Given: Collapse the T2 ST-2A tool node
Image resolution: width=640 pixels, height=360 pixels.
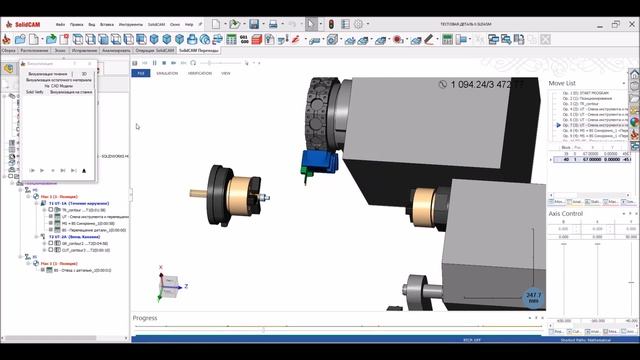Looking at the screenshot, I should 36,237.
